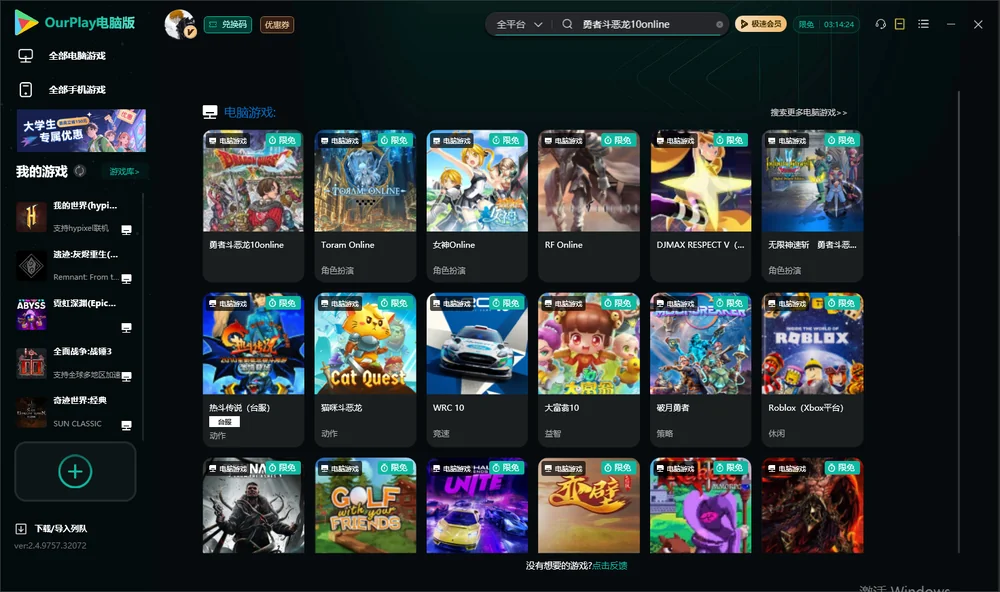The image size is (1000, 592).
Task: Click the 限免 timer badge in title bar
Action: (x=826, y=24)
